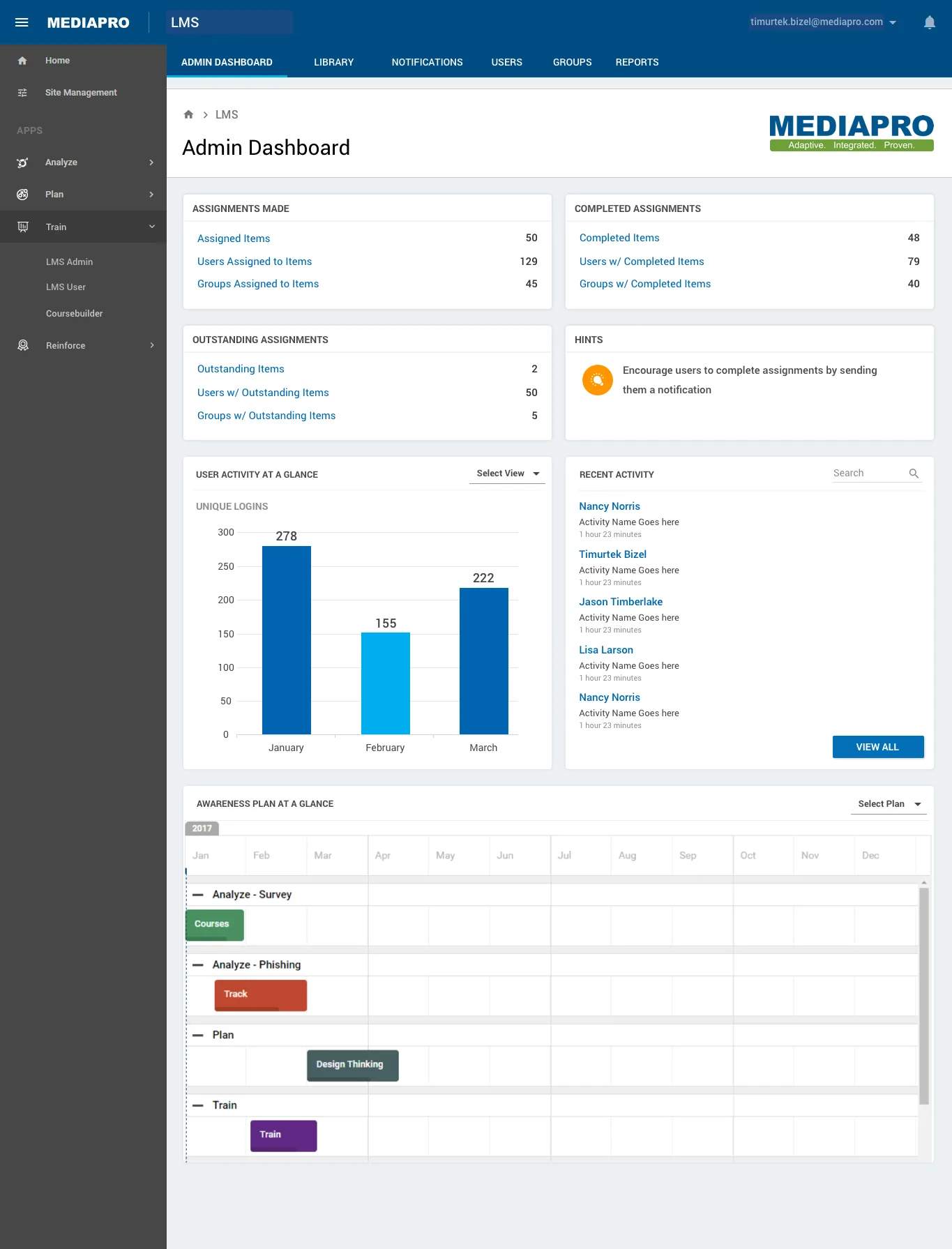
Task: Click the Recent Activity search magnifier icon
Action: pyautogui.click(x=914, y=474)
